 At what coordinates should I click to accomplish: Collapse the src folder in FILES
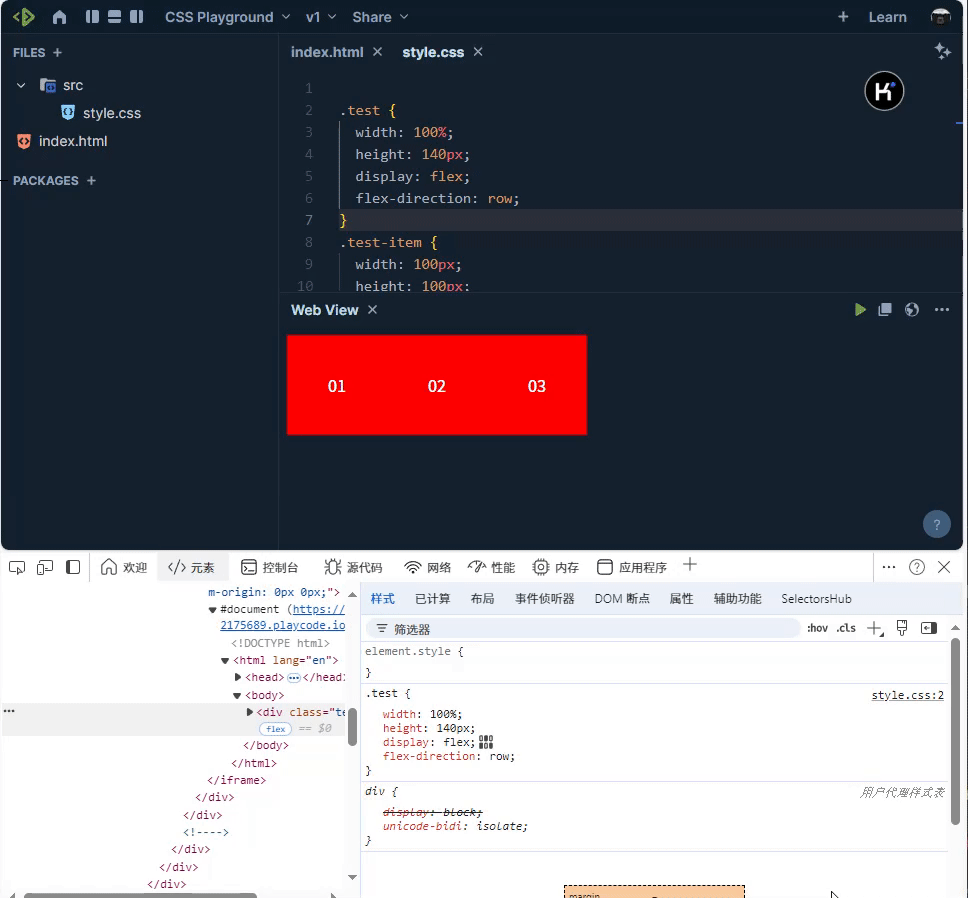20,85
